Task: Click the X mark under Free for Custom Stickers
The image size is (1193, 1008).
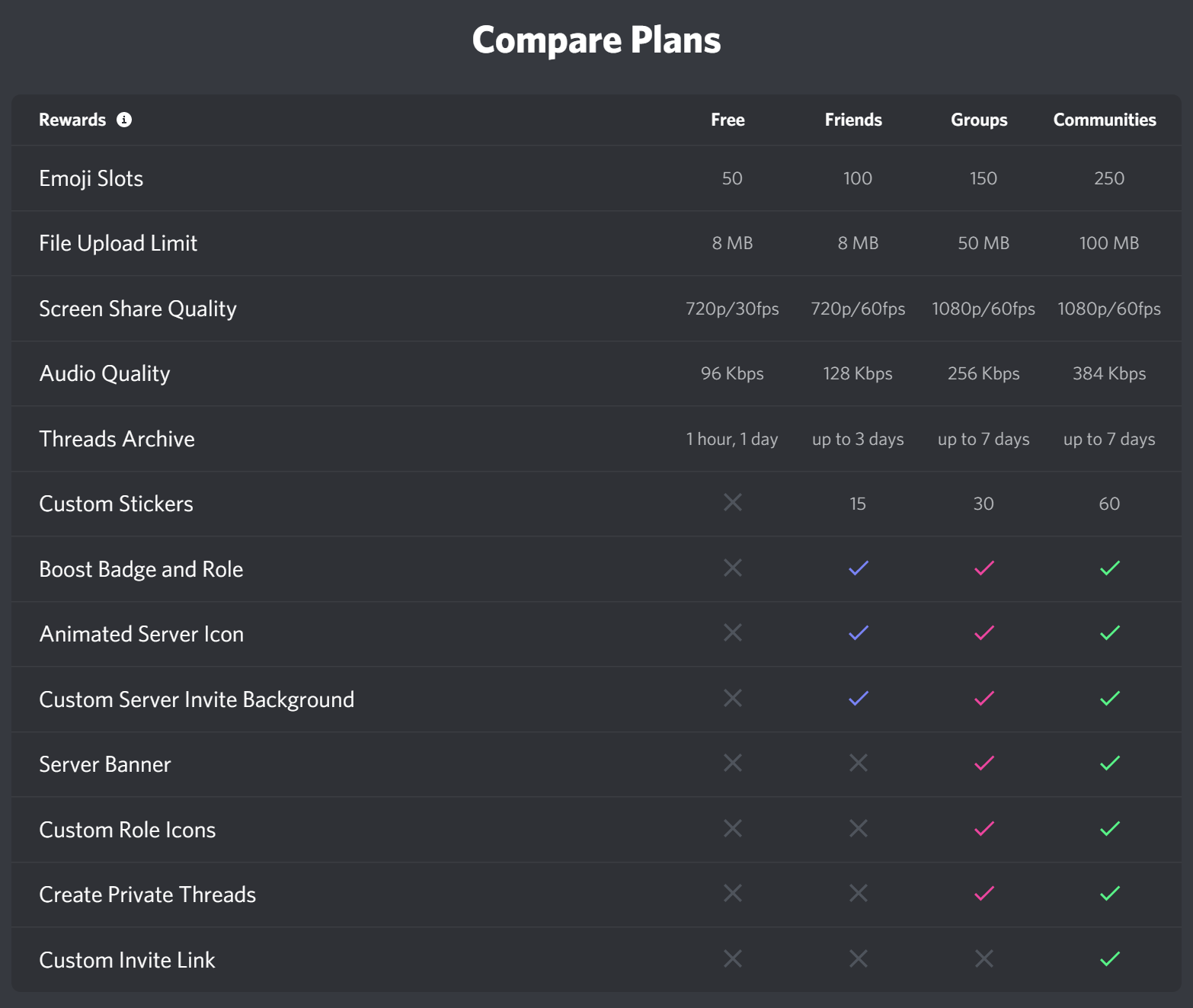Action: click(732, 503)
